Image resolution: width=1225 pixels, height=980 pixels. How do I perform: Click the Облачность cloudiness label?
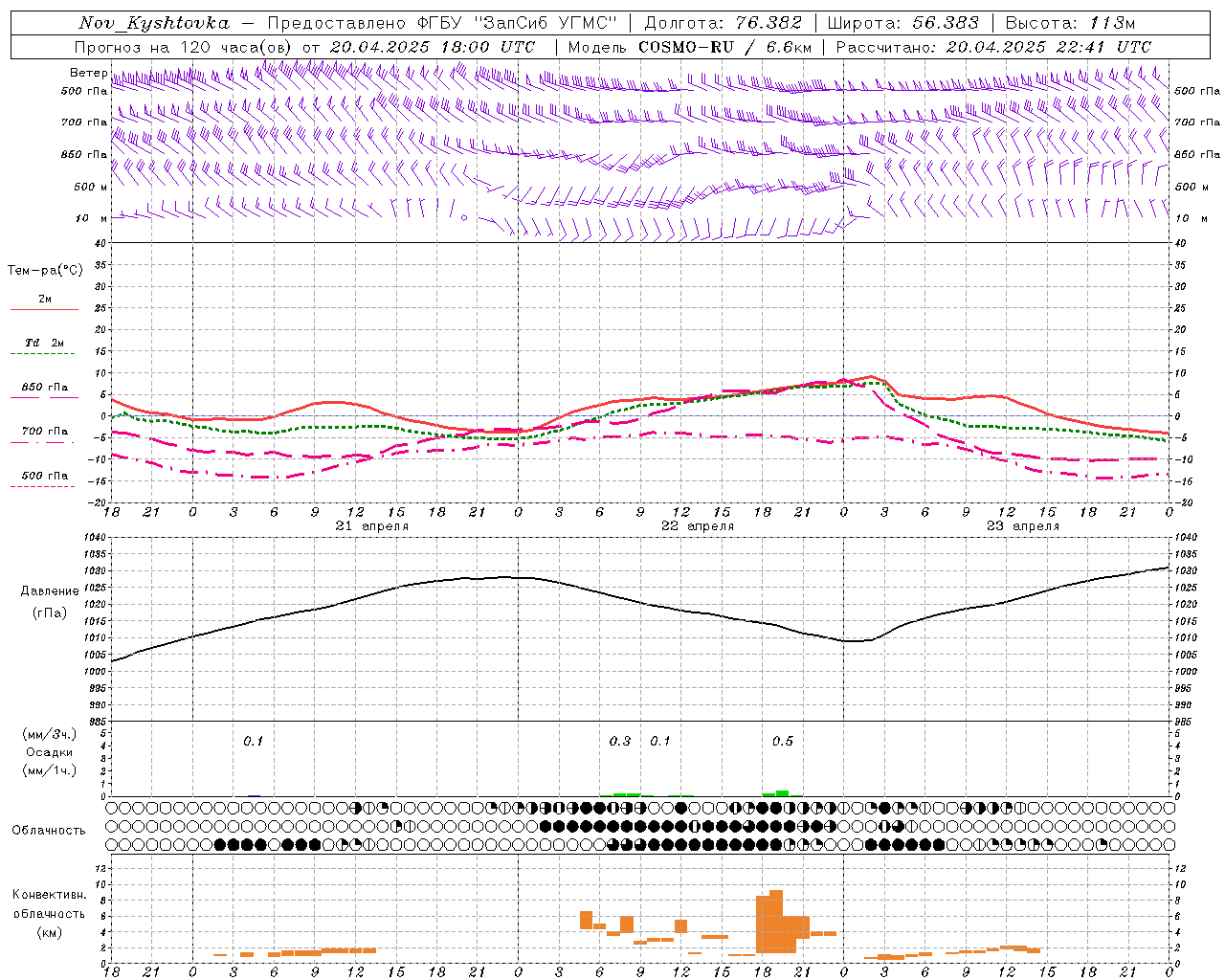(49, 831)
